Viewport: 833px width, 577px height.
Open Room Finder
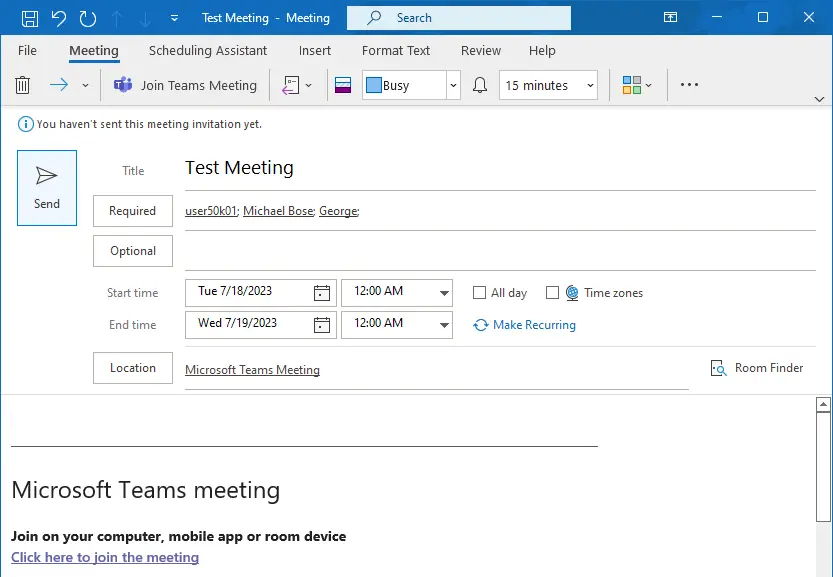pos(757,368)
